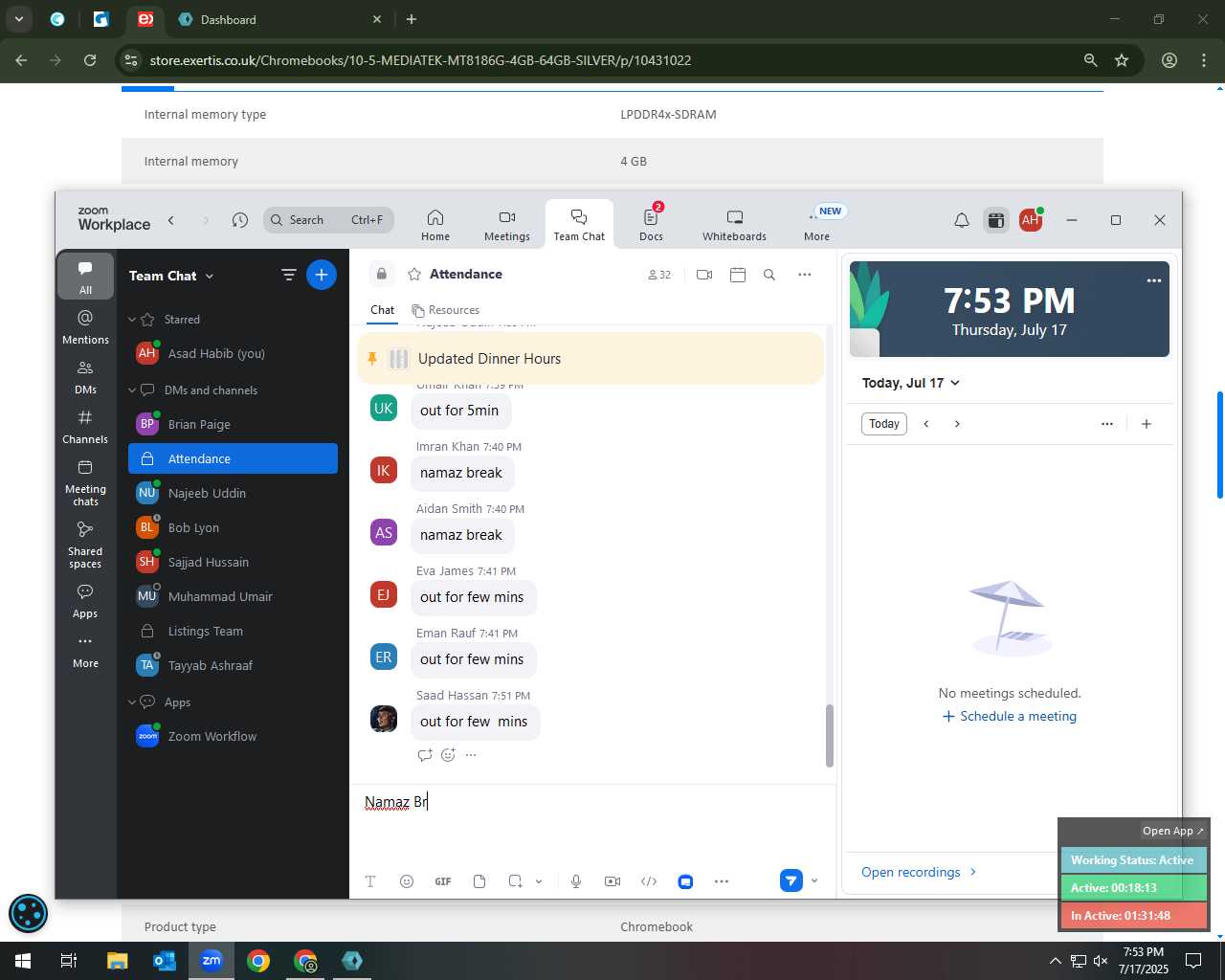Collapse the Apps section in chat list

(133, 702)
